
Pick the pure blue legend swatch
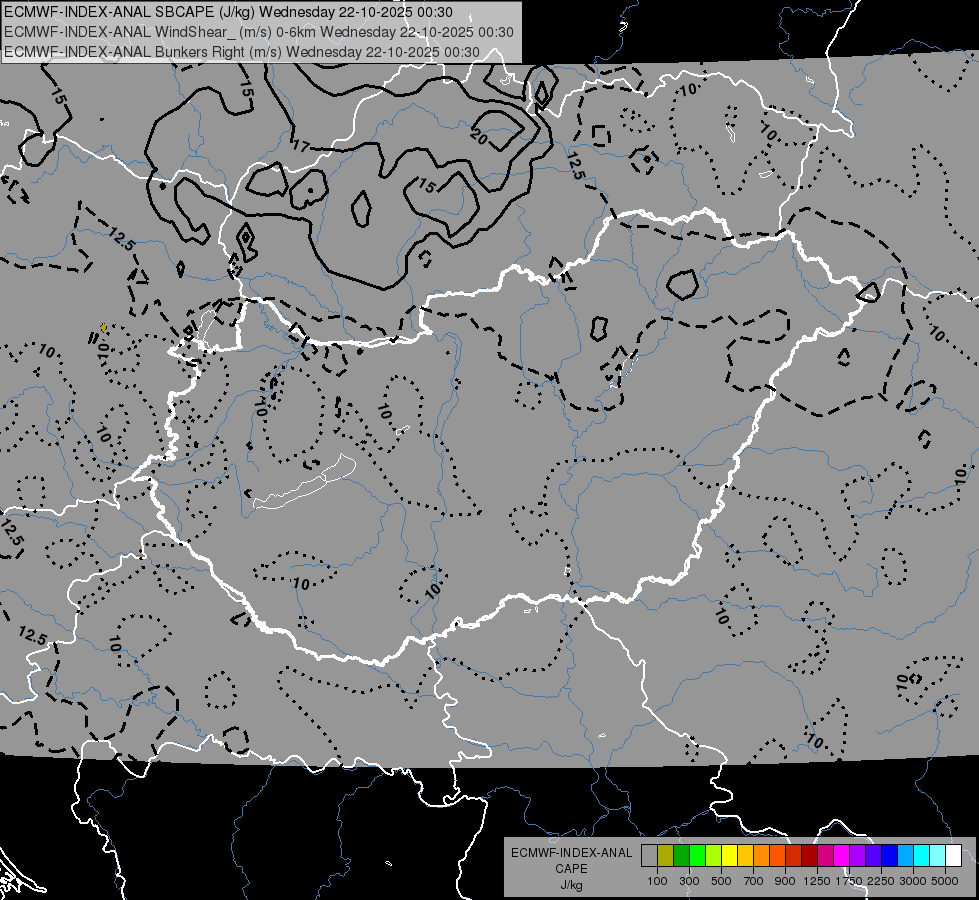tap(890, 856)
